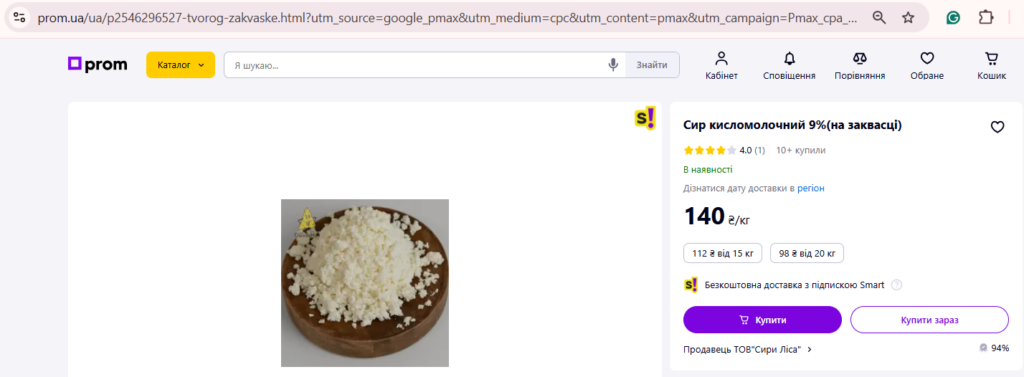Bookmark page with star icon
1024x377 pixels.
tap(908, 18)
